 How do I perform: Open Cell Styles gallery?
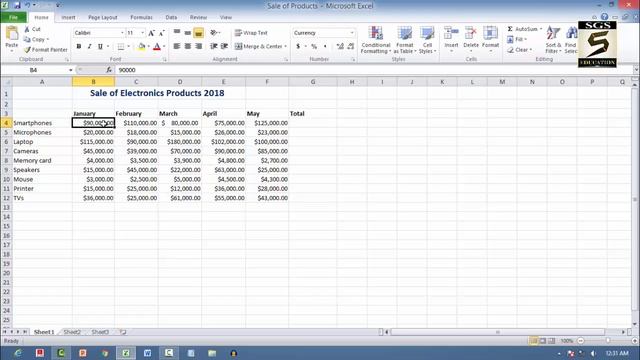pyautogui.click(x=427, y=40)
